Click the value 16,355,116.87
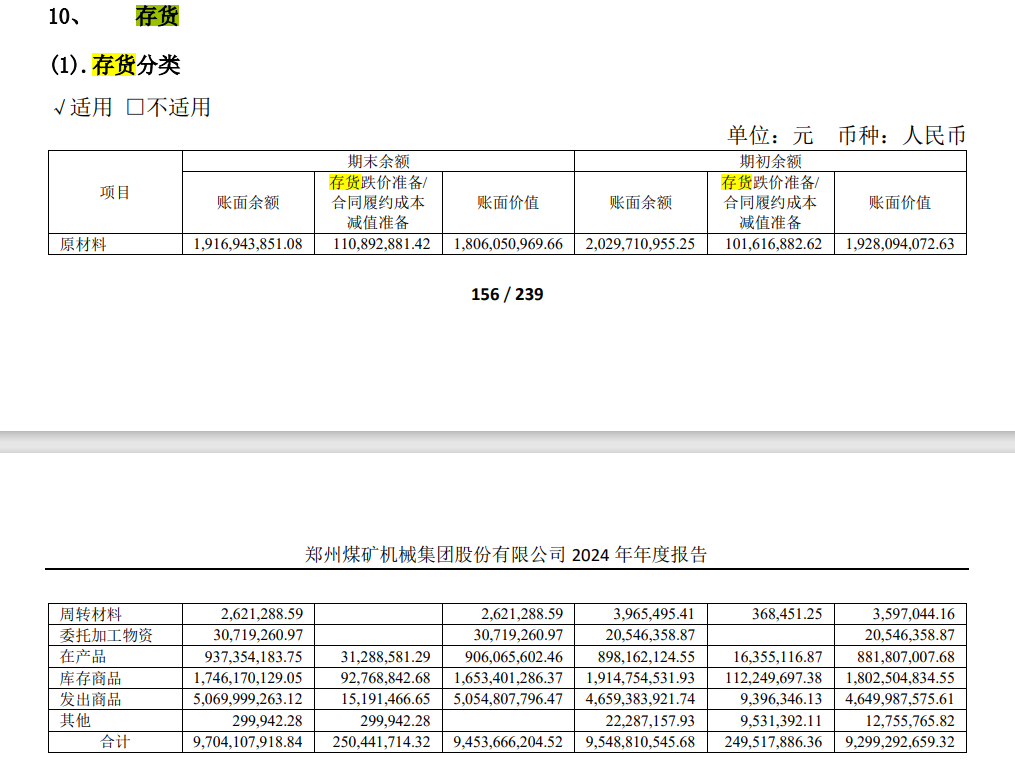 (x=777, y=656)
